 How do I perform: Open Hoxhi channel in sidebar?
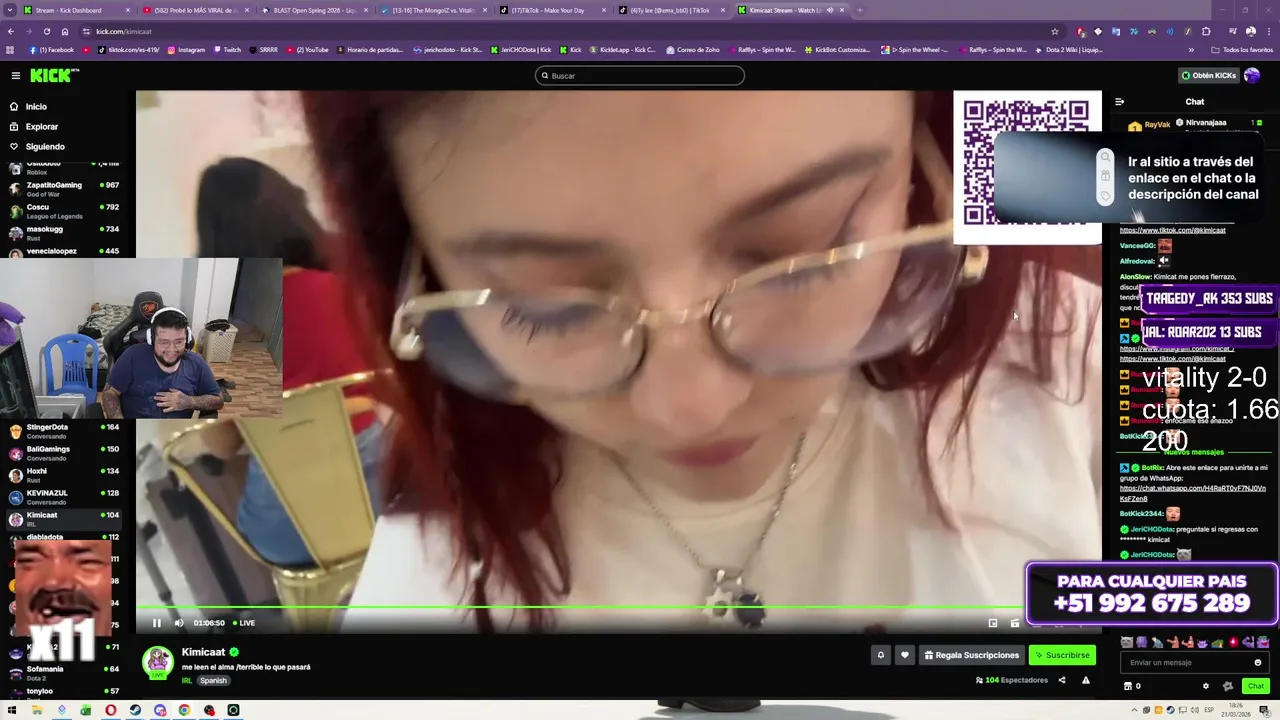65,475
